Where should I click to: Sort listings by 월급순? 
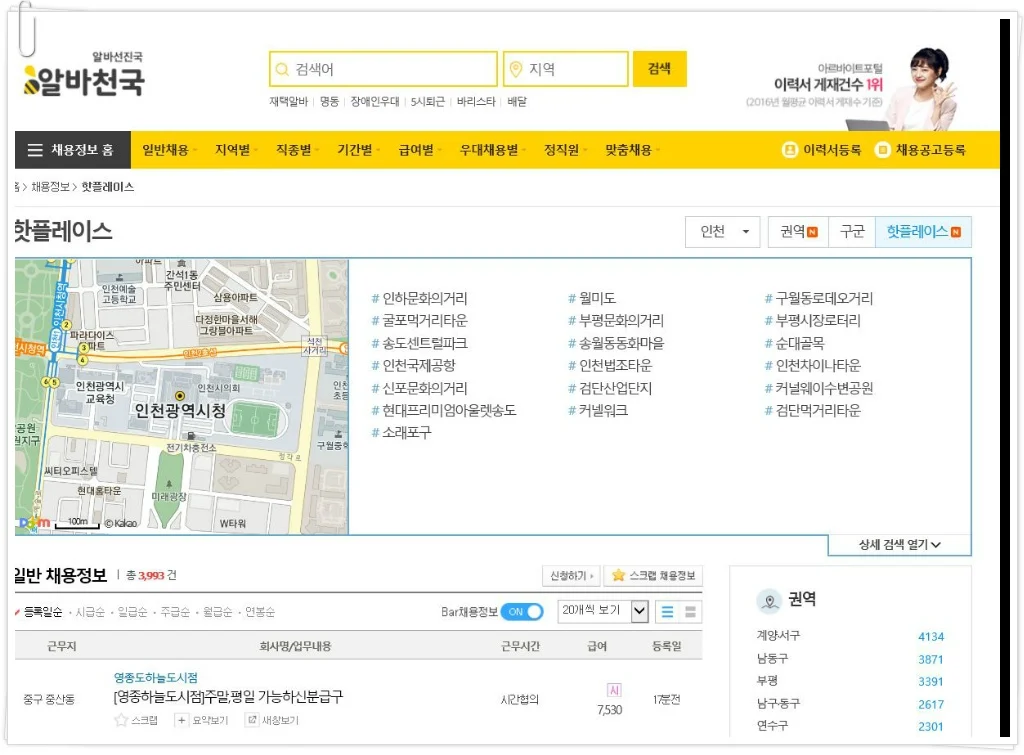pyautogui.click(x=217, y=612)
